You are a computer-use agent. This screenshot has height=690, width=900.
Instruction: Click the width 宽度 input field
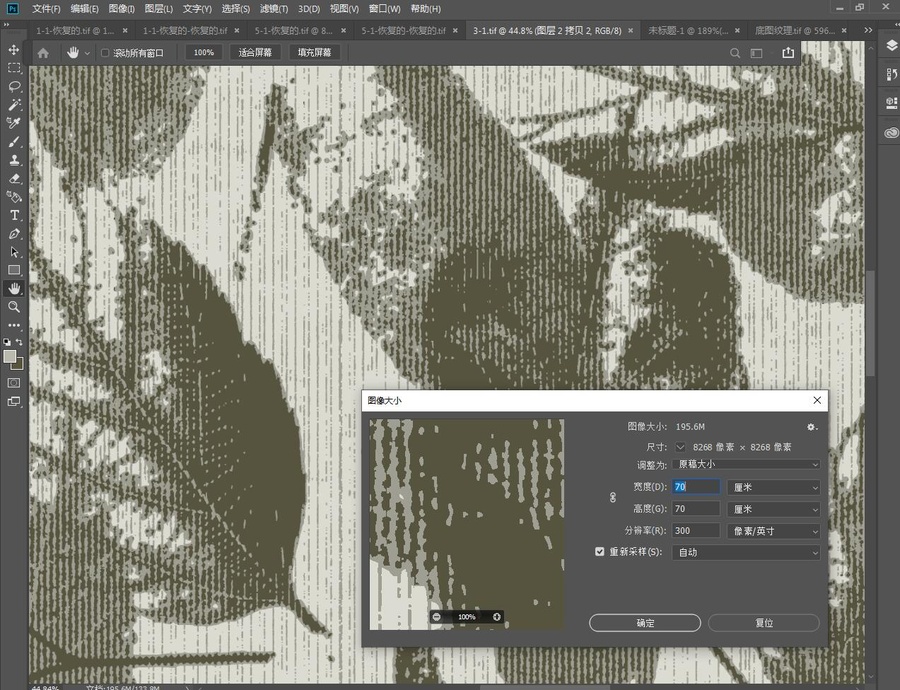tap(696, 487)
